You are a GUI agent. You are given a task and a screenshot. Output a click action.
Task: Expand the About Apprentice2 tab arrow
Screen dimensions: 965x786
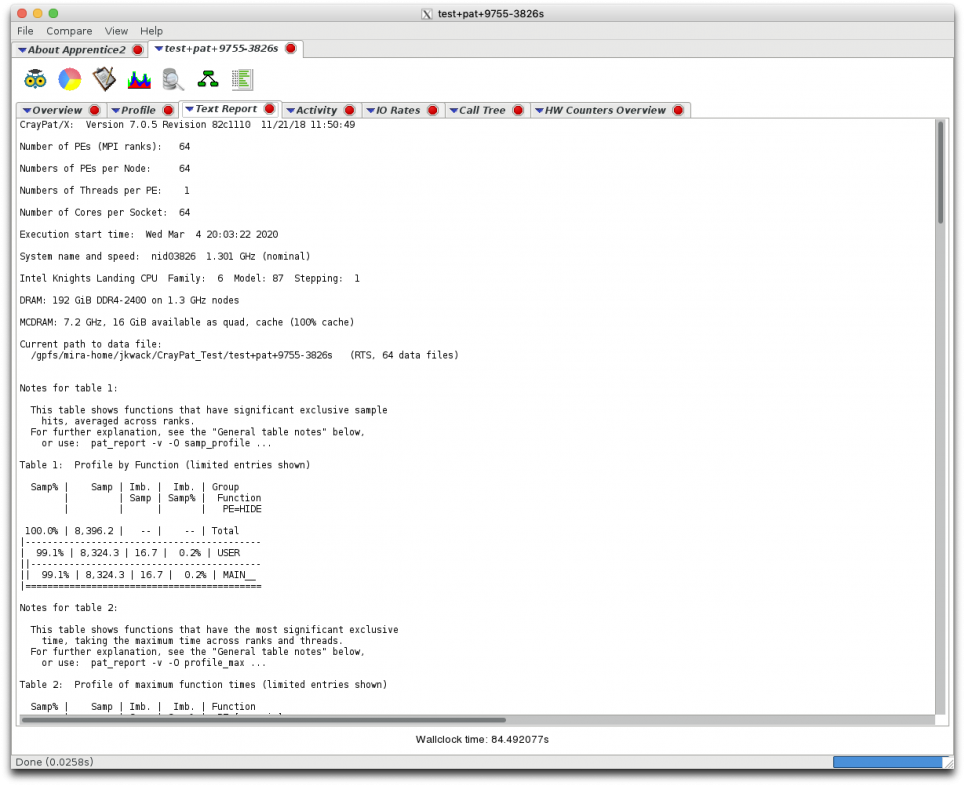click(x=23, y=49)
